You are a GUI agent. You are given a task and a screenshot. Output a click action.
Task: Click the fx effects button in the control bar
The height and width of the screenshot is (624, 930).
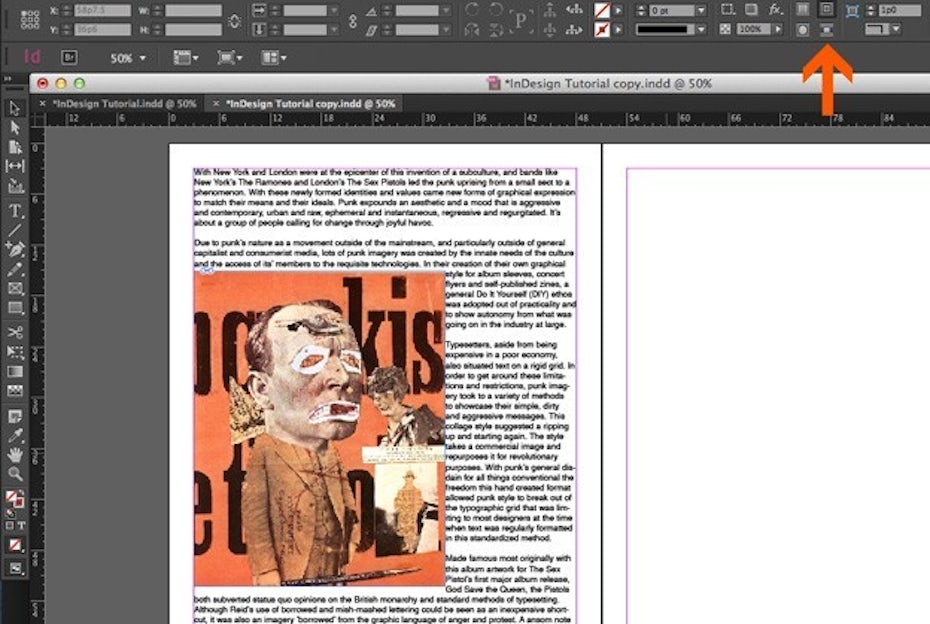point(776,9)
